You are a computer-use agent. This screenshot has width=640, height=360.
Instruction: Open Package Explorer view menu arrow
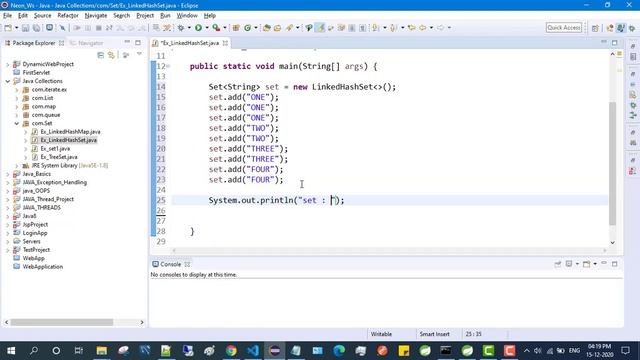tap(139, 54)
